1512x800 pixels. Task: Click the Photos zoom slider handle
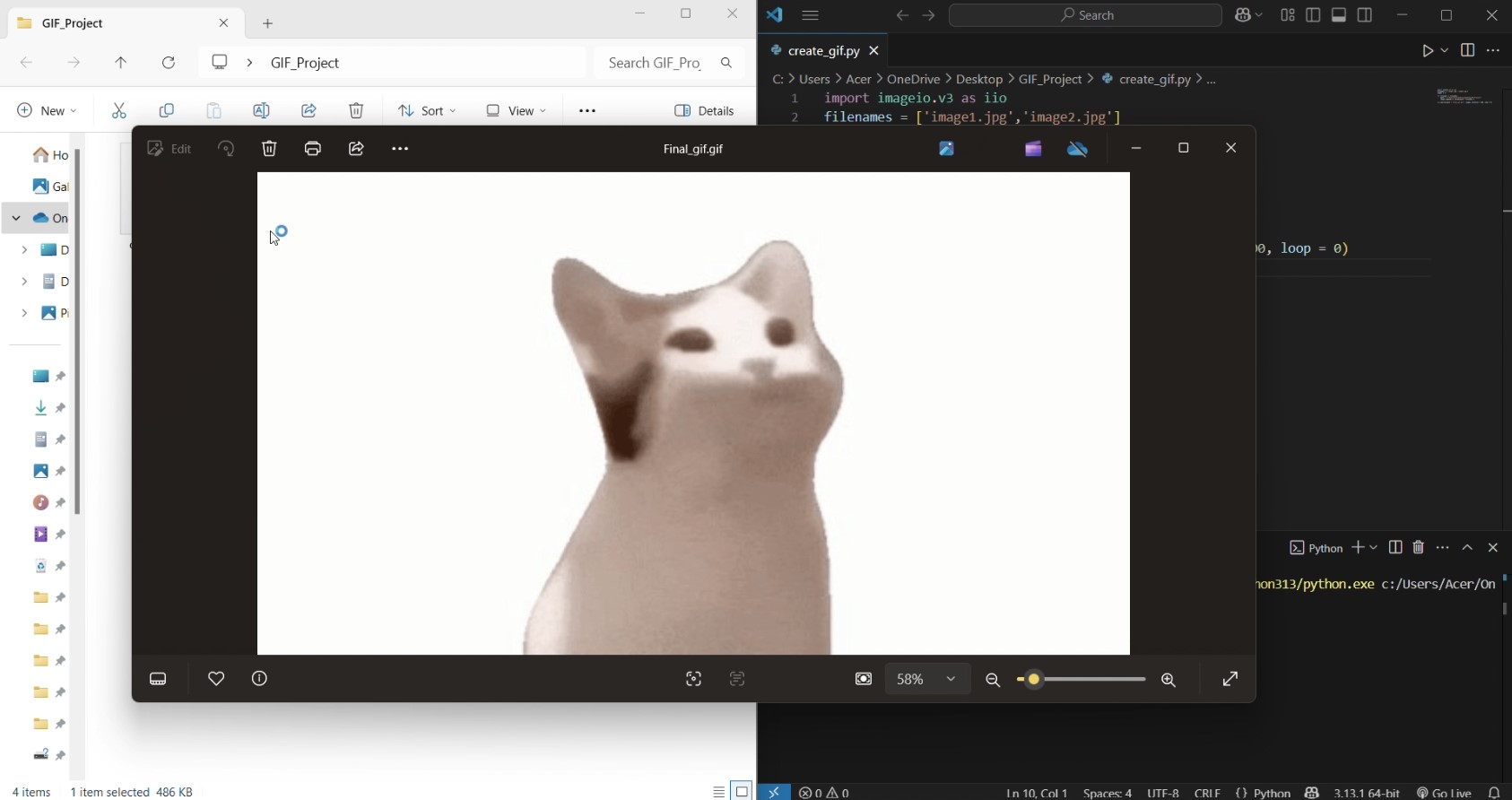[1034, 680]
